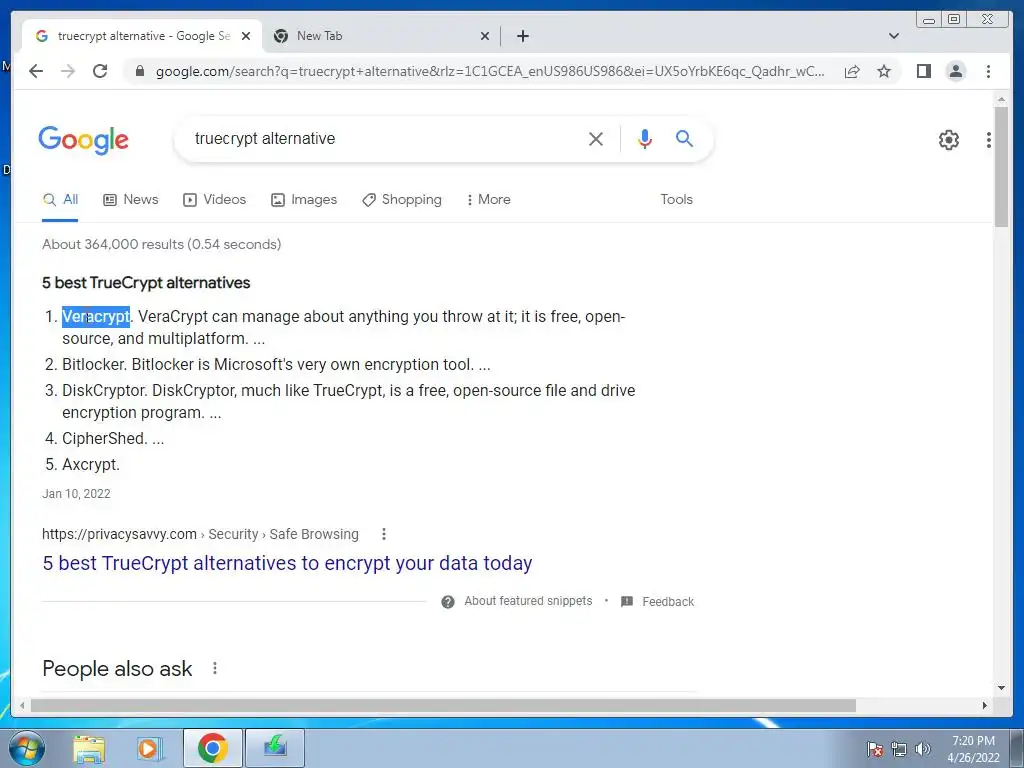The height and width of the screenshot is (768, 1024).
Task: Click the Action Center flag tray icon
Action: [x=874, y=749]
